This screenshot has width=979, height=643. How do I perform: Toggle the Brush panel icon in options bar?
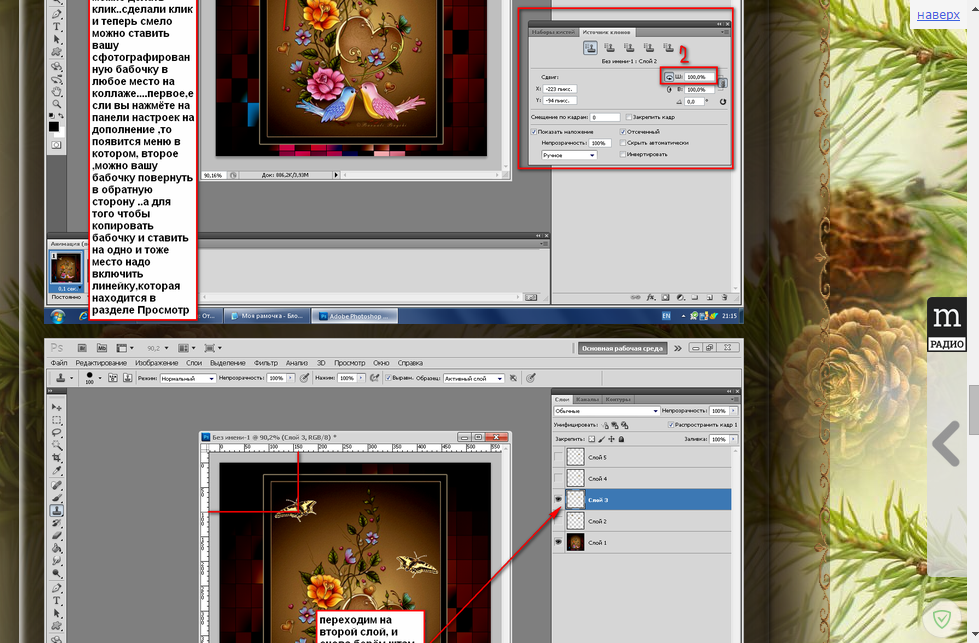click(113, 378)
